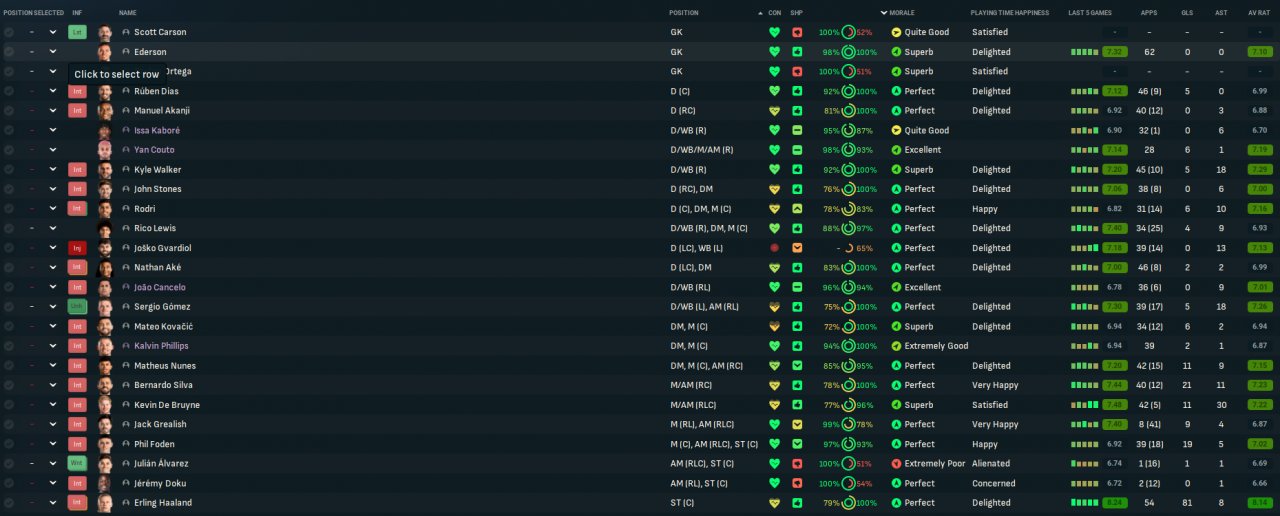Open Kevin De Bruyne's player profile
Image resolution: width=1280 pixels, height=516 pixels.
167,405
